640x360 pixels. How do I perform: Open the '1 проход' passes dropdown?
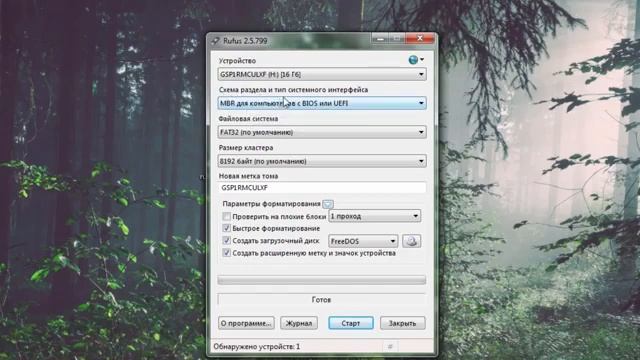tap(374, 216)
